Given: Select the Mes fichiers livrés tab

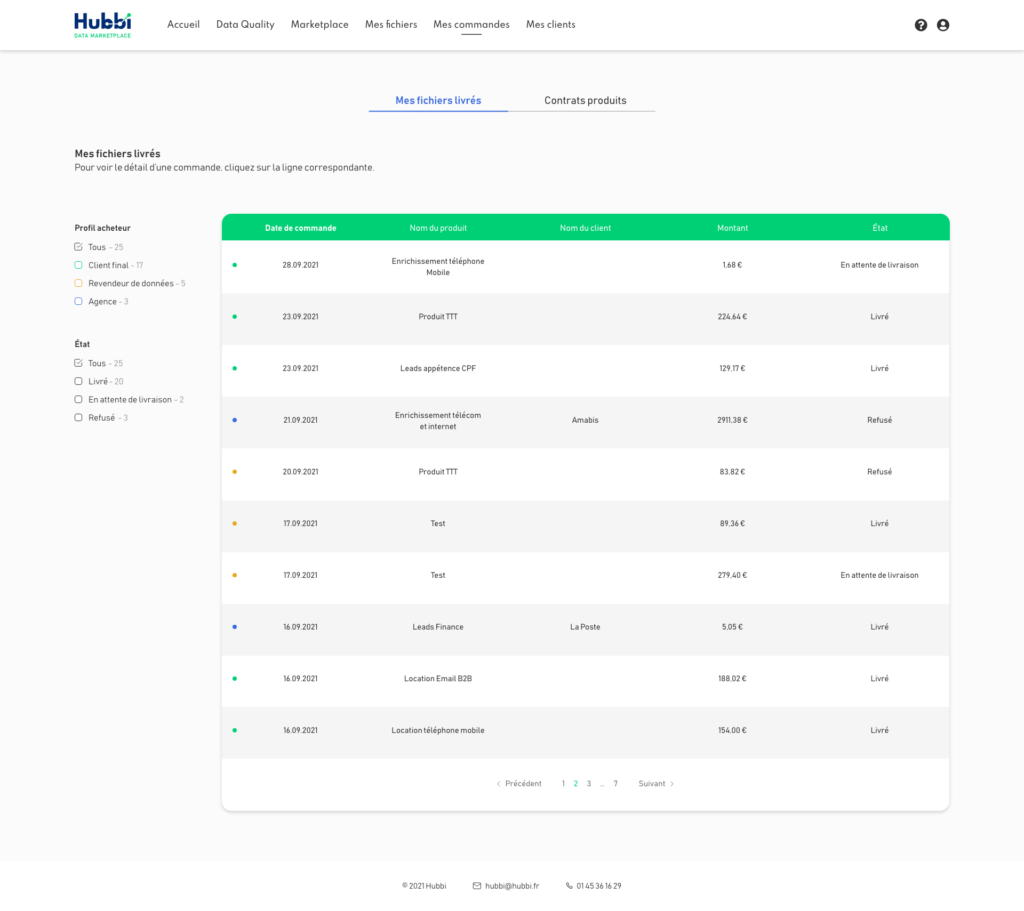Looking at the screenshot, I should (438, 101).
